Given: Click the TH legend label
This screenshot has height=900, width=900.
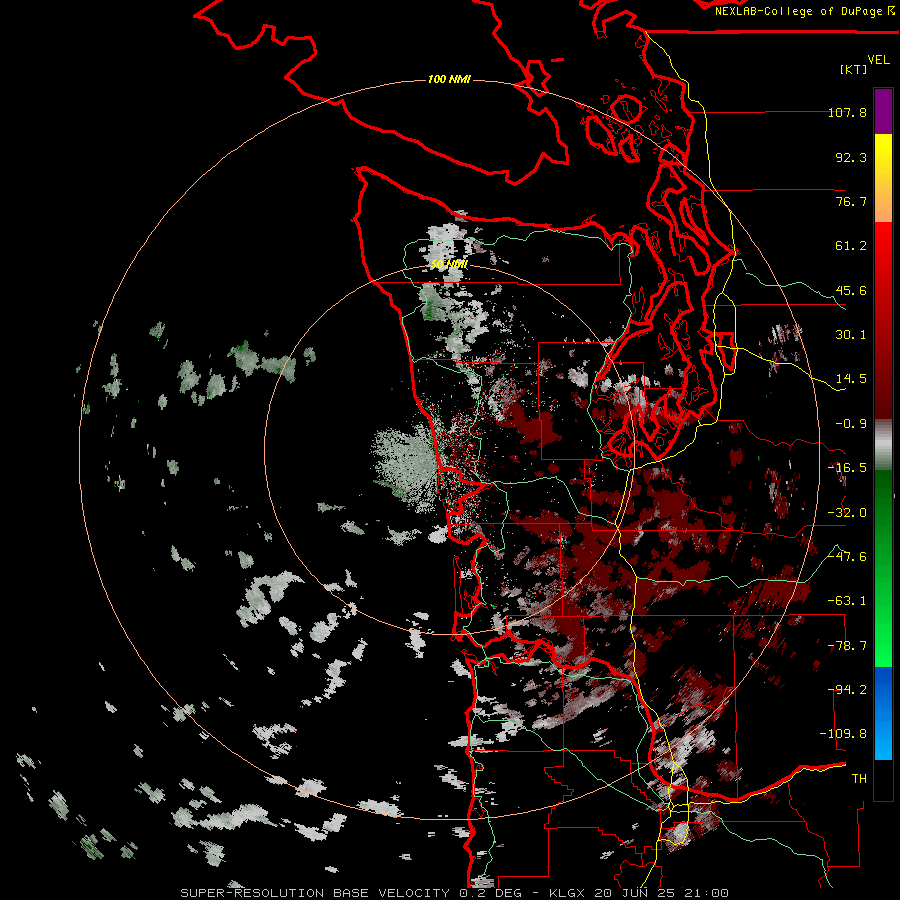Looking at the screenshot, I should pos(859,779).
